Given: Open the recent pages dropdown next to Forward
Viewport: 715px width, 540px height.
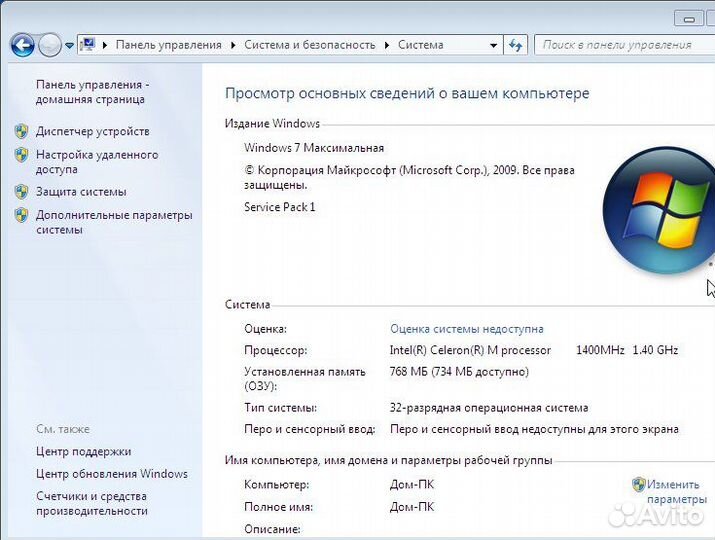Looking at the screenshot, I should click(69, 46).
